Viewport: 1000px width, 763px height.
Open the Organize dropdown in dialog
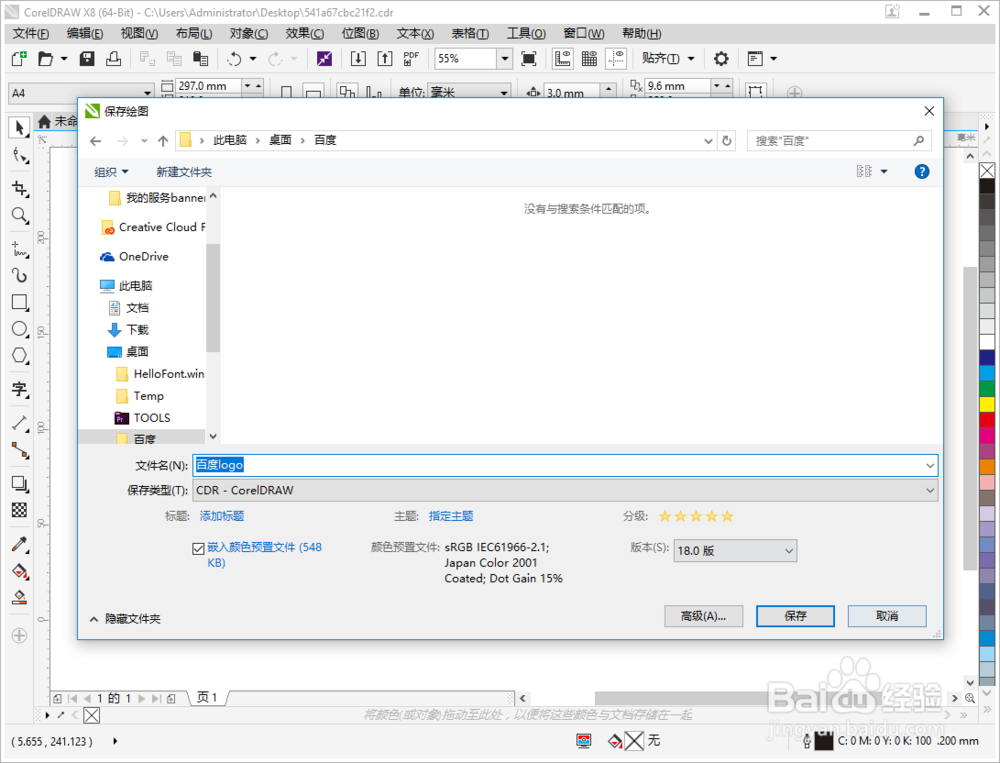click(112, 172)
